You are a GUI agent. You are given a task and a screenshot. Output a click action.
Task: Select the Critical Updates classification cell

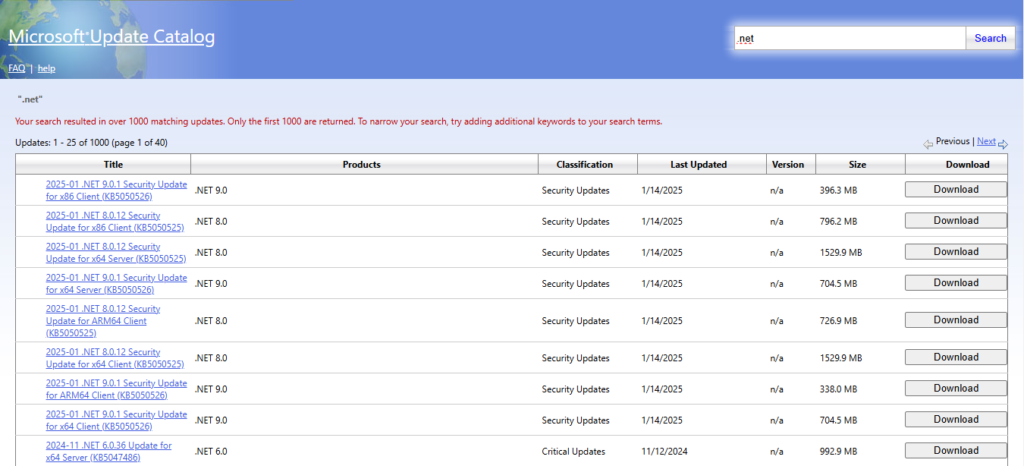(573, 452)
